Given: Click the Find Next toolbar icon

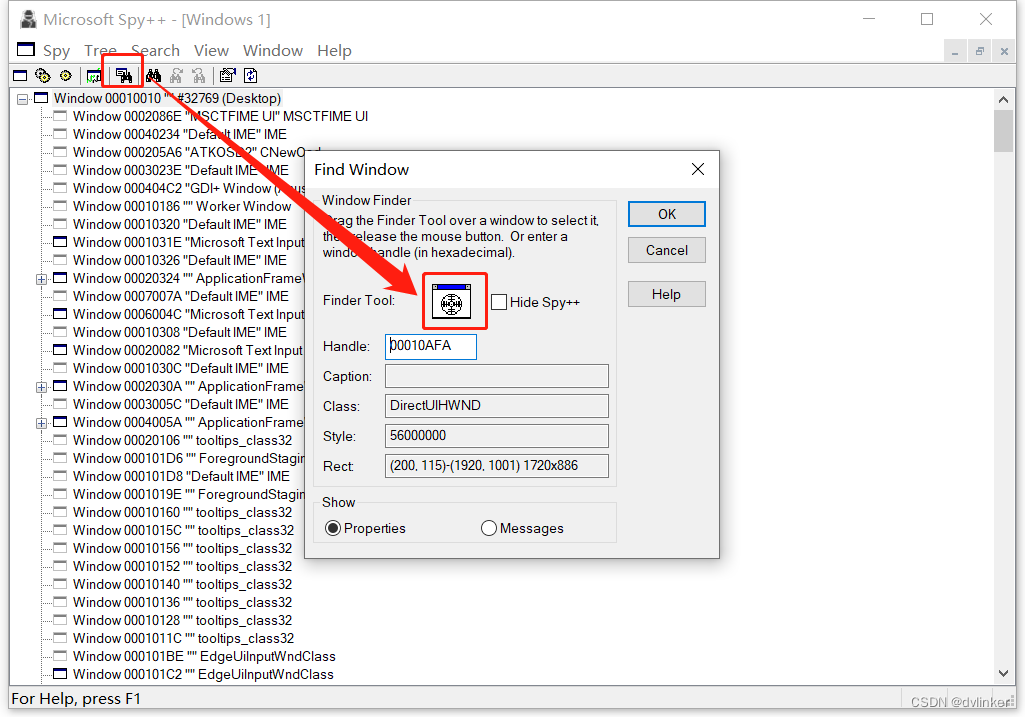Looking at the screenshot, I should [176, 76].
